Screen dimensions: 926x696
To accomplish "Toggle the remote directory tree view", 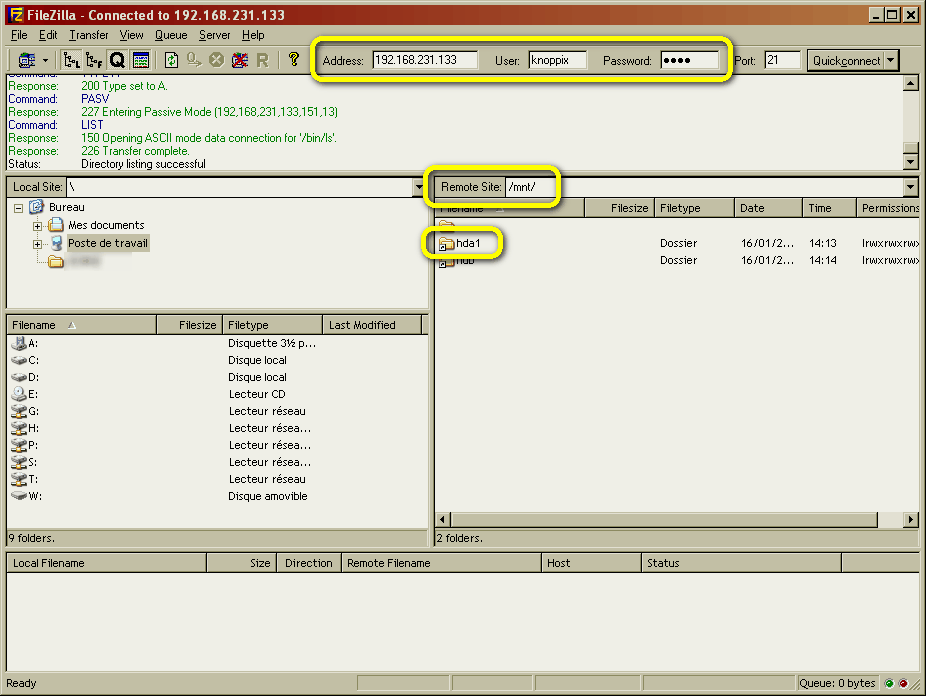I will 94,60.
